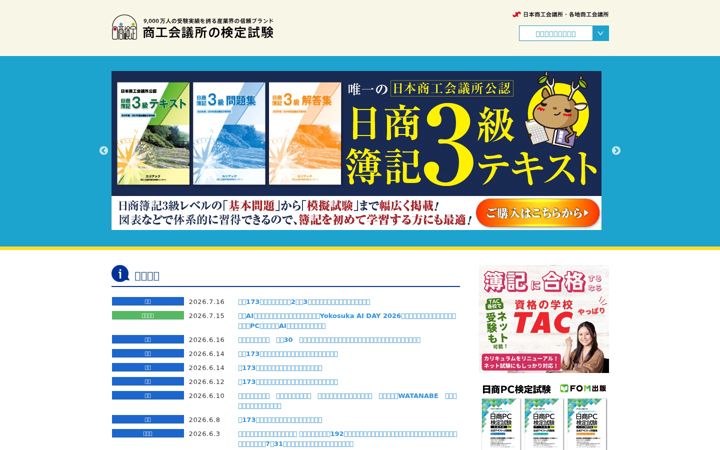Open the TAC 簿記に合格 advertisement banner
720x450 pixels.
(545, 319)
